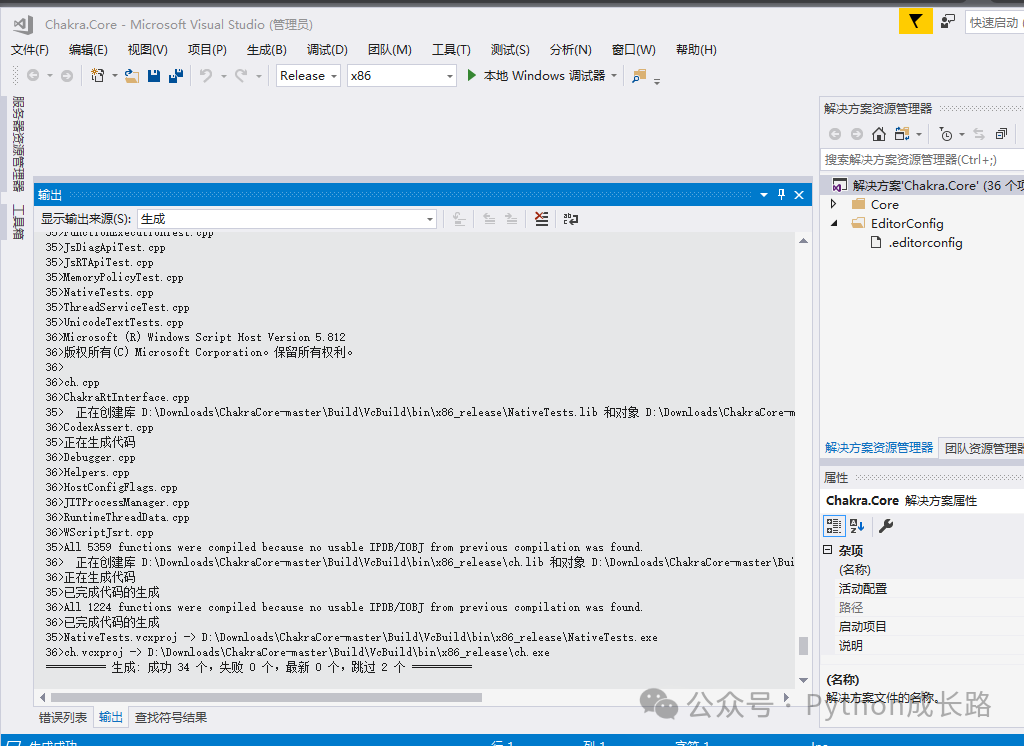Open the 生成(B) menu
1024x746 pixels.
coord(266,50)
